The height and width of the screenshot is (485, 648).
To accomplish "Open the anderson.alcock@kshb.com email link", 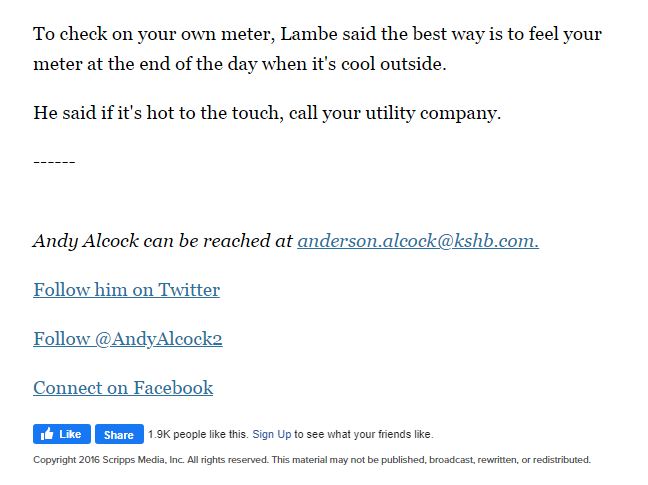I will coord(418,241).
